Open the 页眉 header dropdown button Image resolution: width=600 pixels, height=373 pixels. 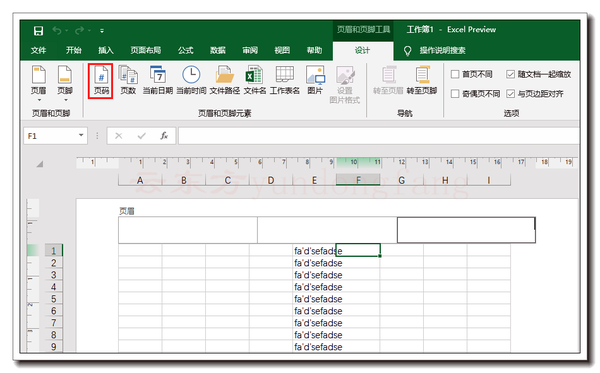pos(39,84)
